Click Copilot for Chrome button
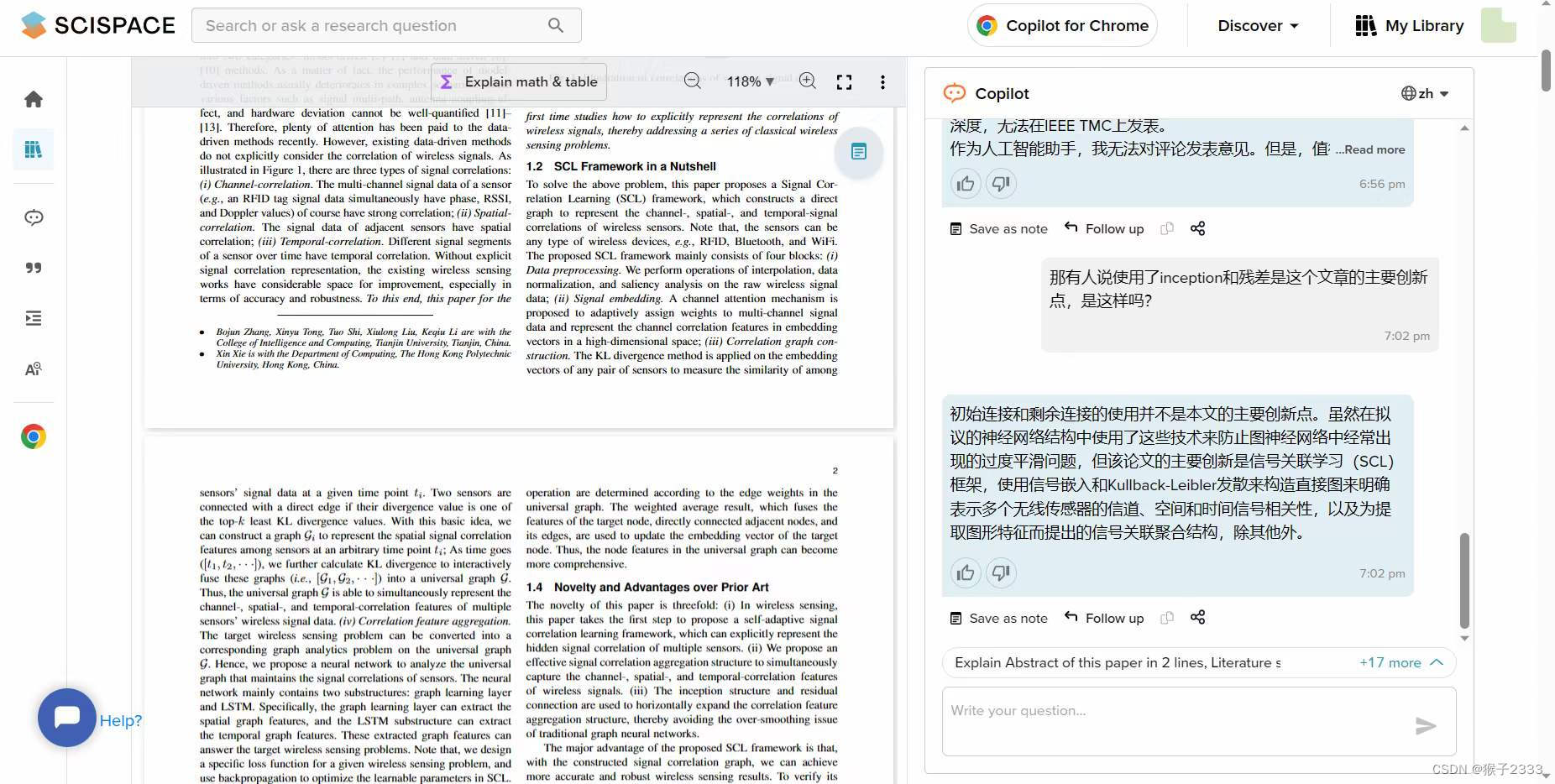The width and height of the screenshot is (1555, 784). click(1062, 25)
